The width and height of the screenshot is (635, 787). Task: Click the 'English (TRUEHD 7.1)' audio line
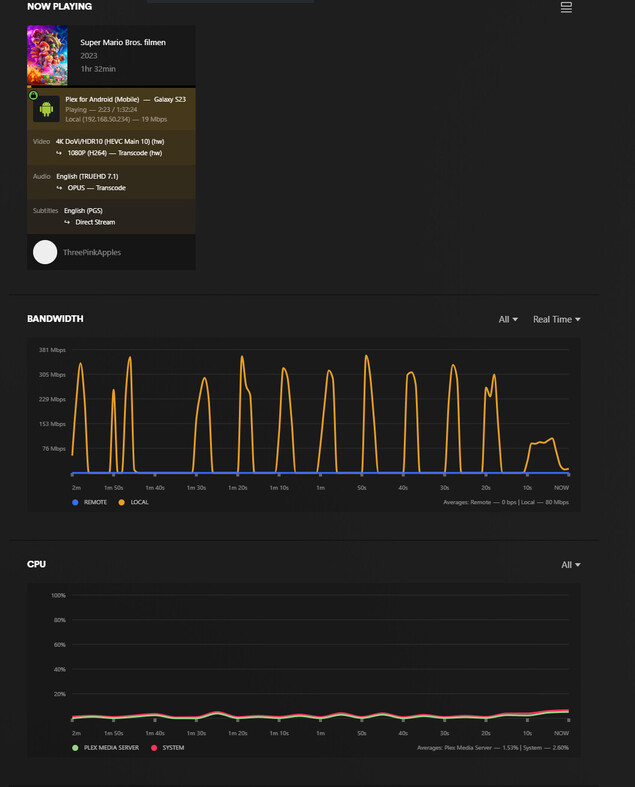point(87,176)
